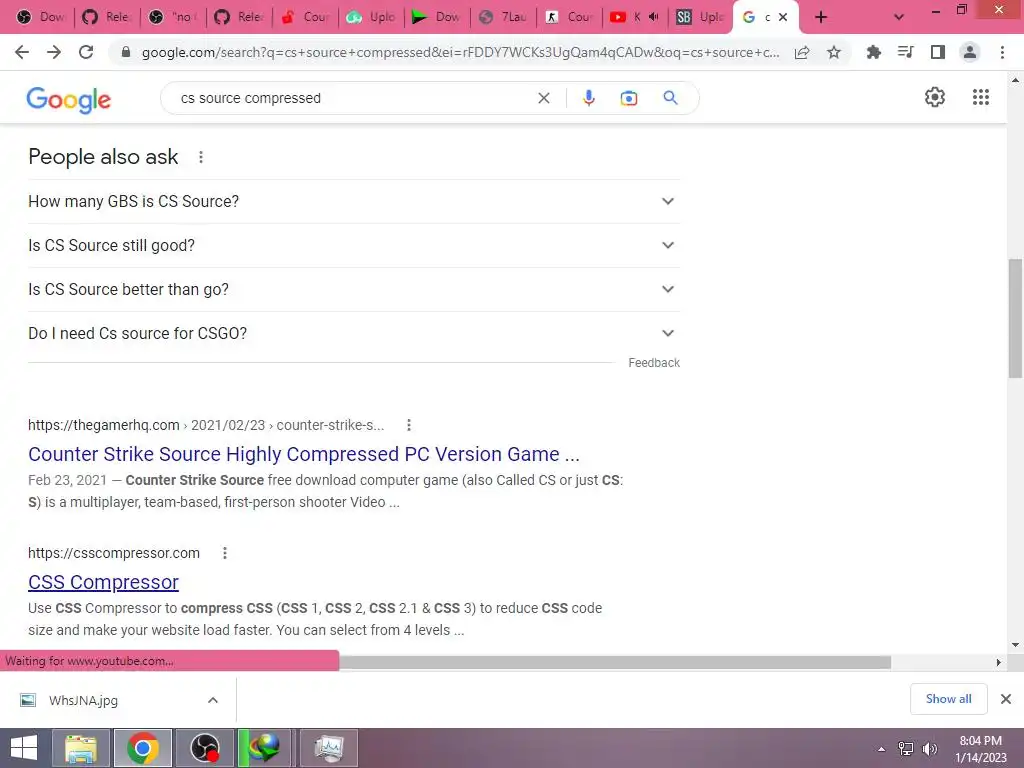The width and height of the screenshot is (1024, 768).
Task: Switch to the first Dow tab
Action: point(41,17)
